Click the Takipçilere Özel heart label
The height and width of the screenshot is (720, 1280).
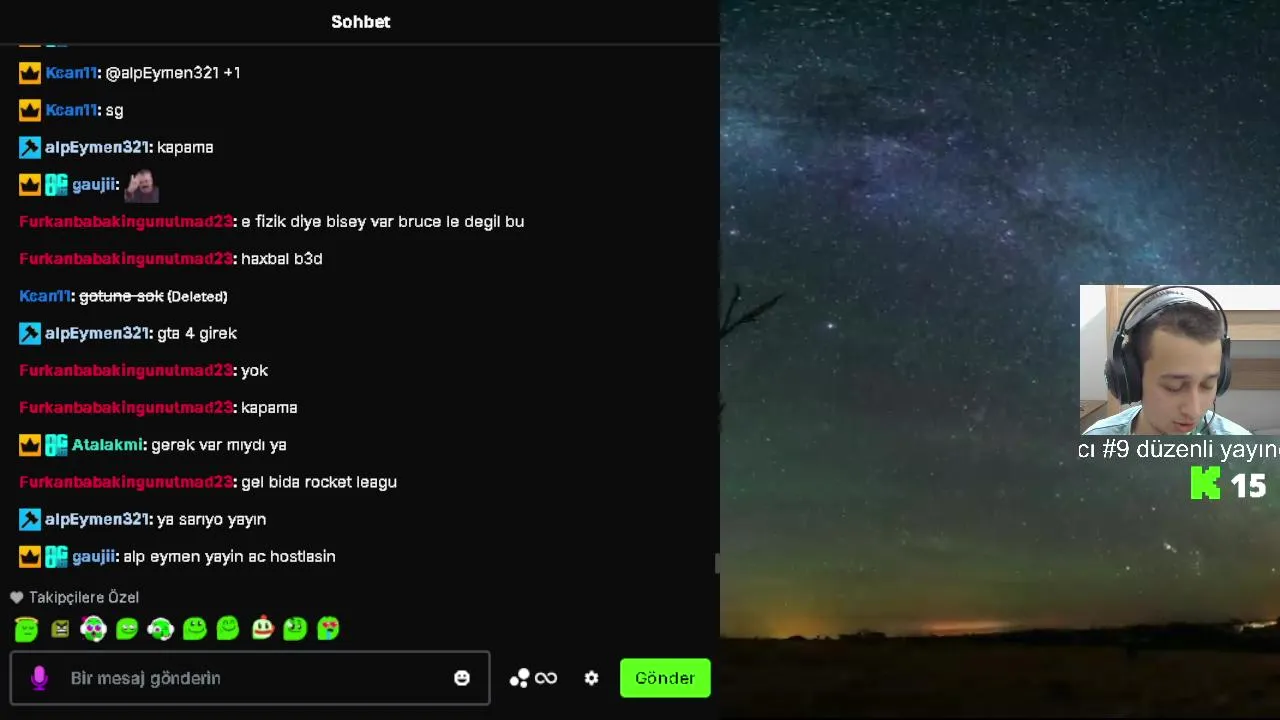pos(75,597)
